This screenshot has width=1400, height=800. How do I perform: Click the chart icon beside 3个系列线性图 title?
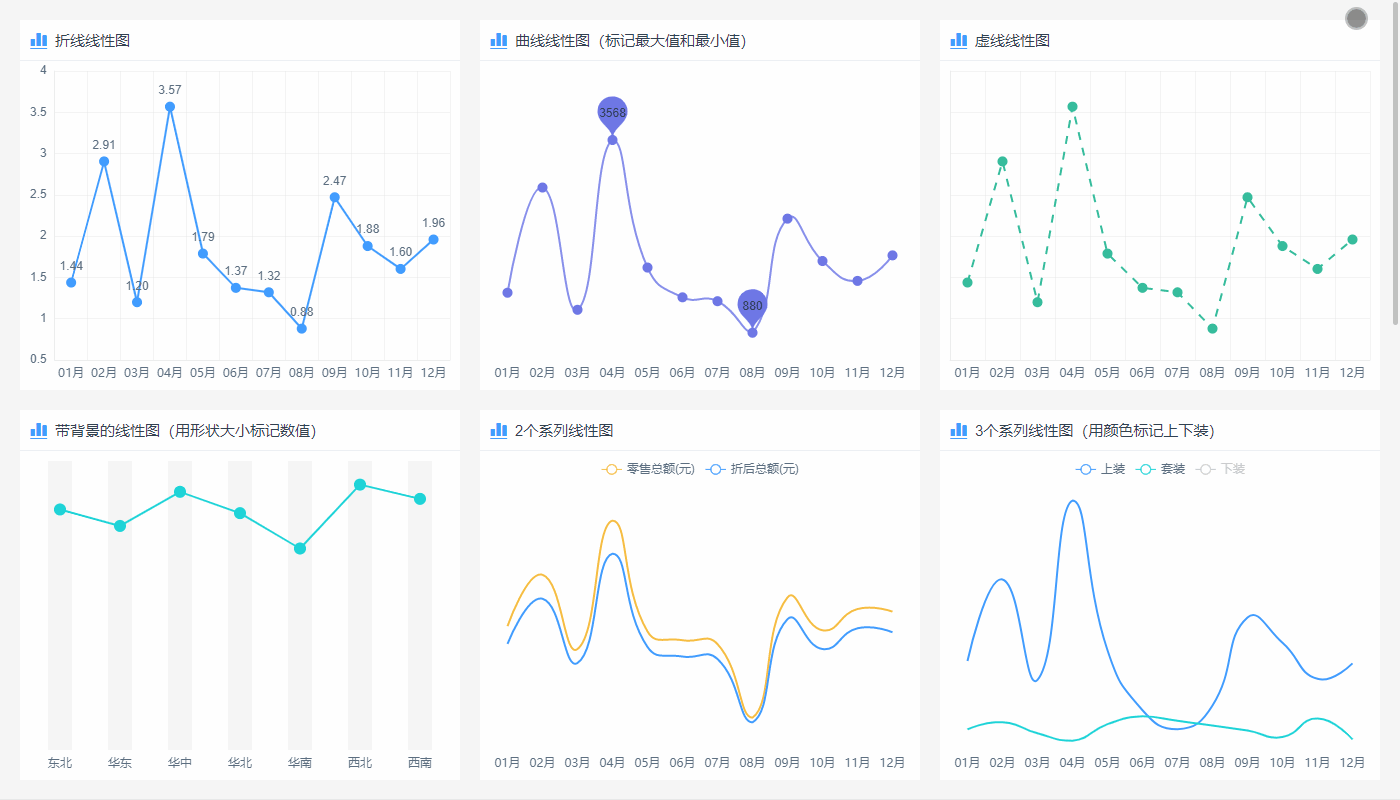[x=959, y=430]
